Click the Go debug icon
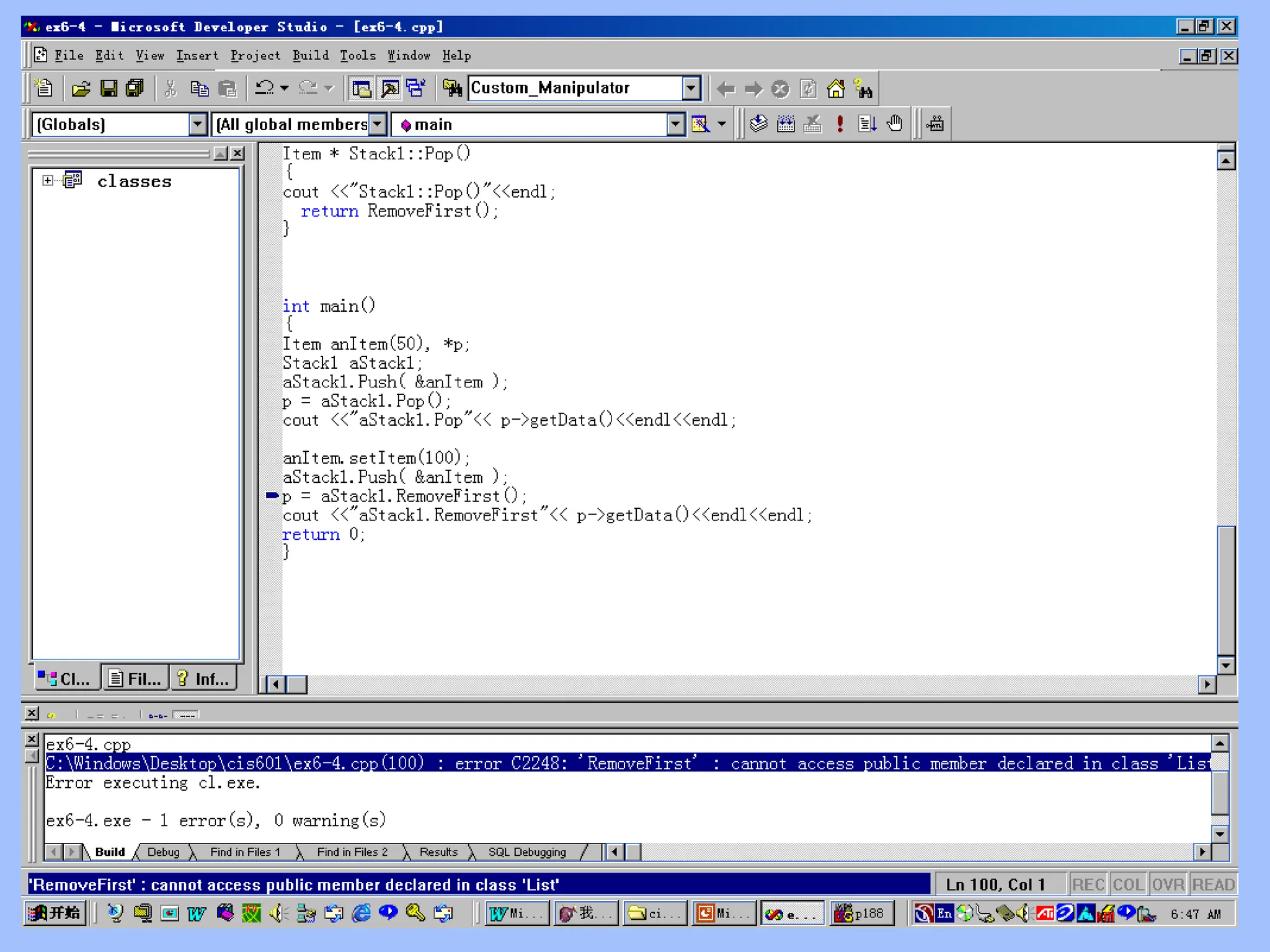Screen dimensions: 1270x952 point(867,124)
